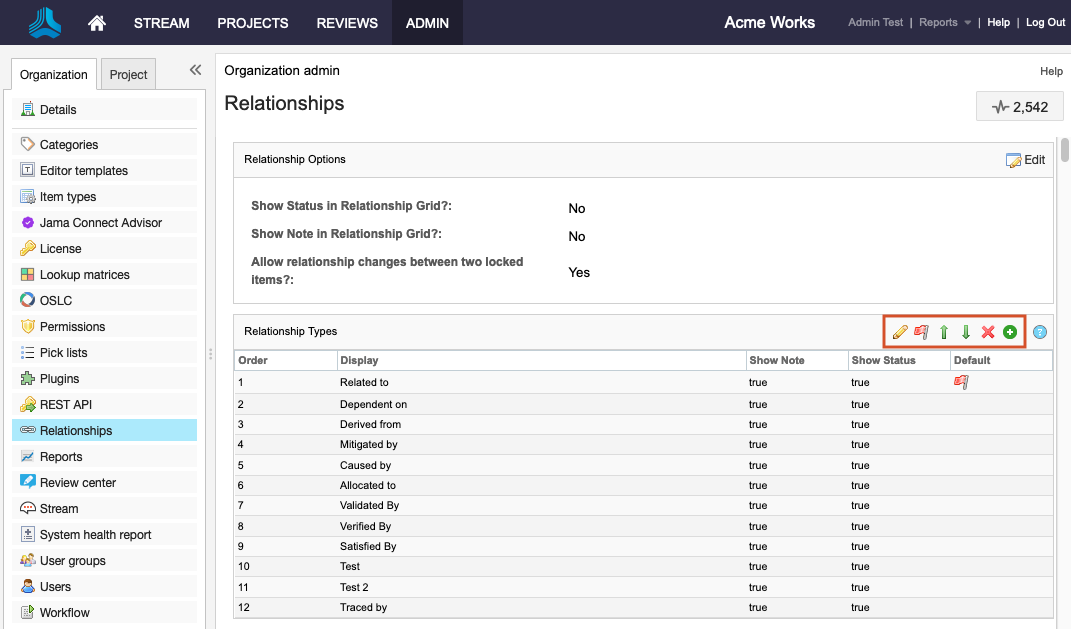The height and width of the screenshot is (629, 1071).
Task: Move relationship type down with green arrow
Action: coord(966,332)
